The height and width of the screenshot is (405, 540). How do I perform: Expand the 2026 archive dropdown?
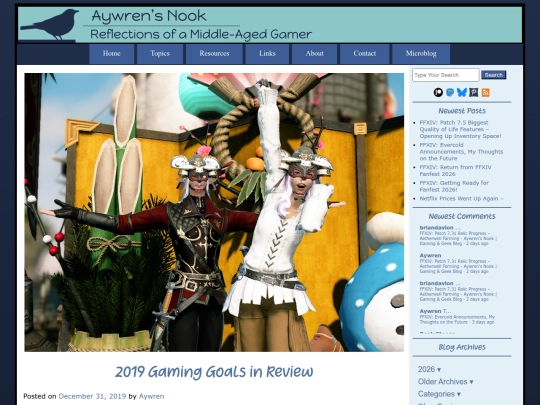tap(429, 369)
